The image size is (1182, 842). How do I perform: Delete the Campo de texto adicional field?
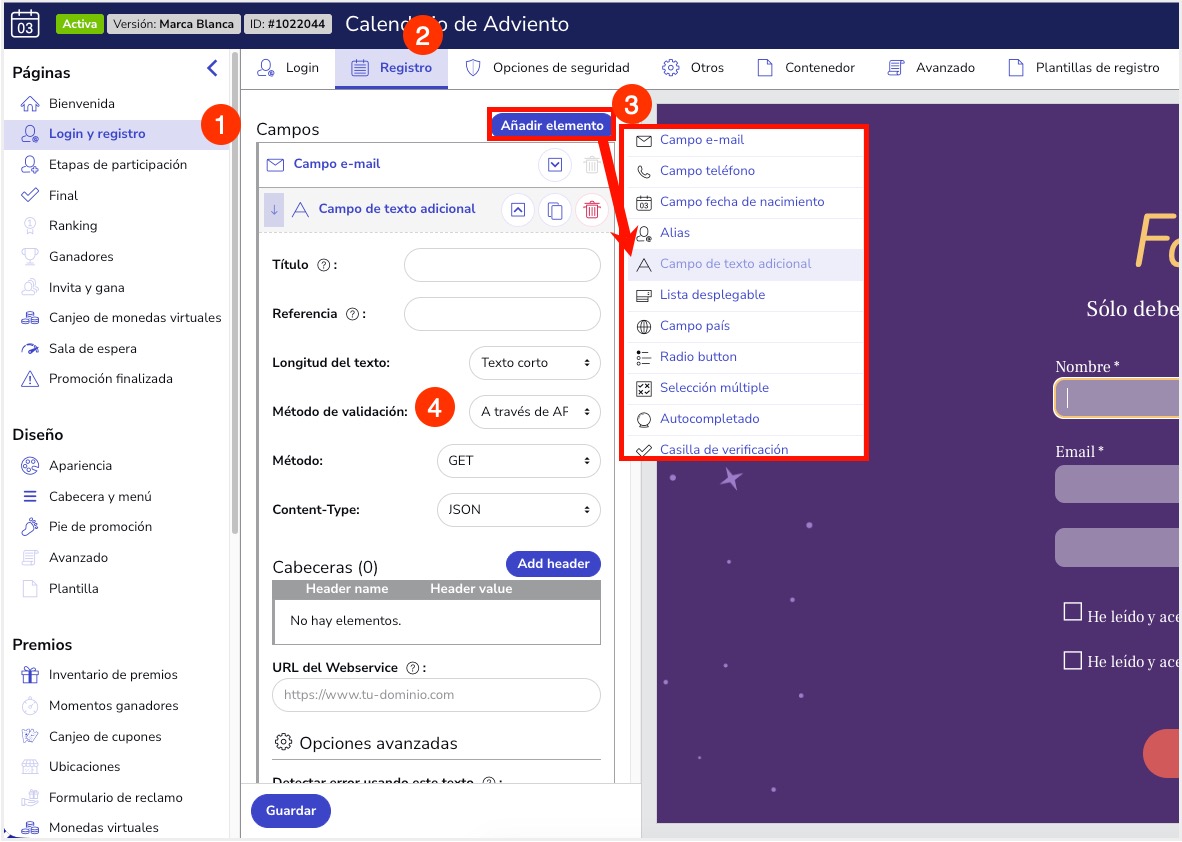[x=592, y=210]
